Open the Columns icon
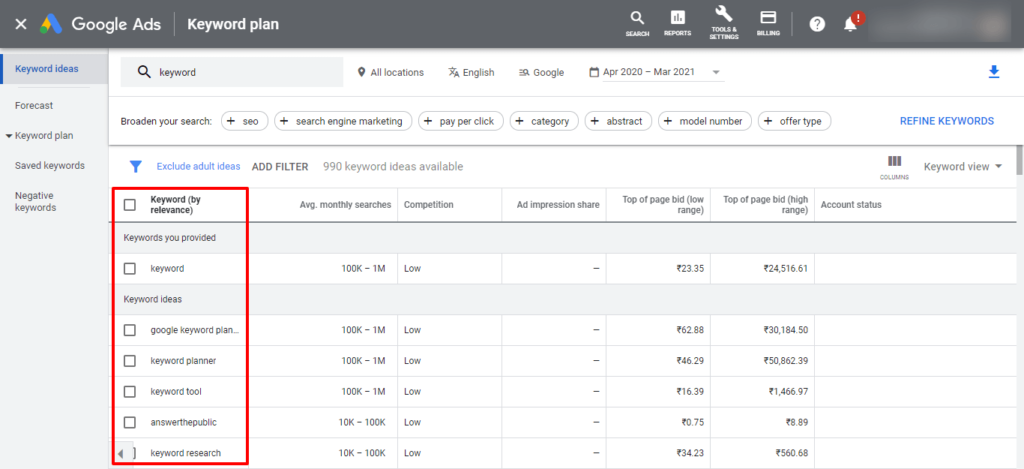Screen dimensions: 1024x469 pyautogui.click(x=894, y=167)
